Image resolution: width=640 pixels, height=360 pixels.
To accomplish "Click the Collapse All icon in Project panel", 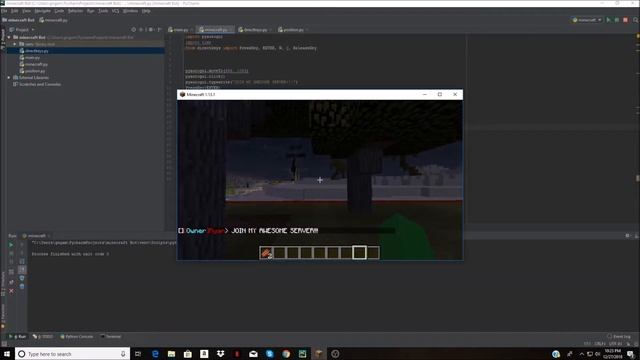I will pos(142,29).
